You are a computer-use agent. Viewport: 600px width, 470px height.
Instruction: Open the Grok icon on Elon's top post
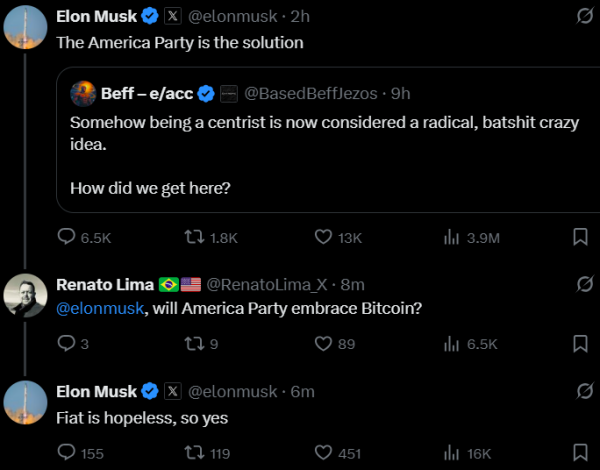point(585,16)
